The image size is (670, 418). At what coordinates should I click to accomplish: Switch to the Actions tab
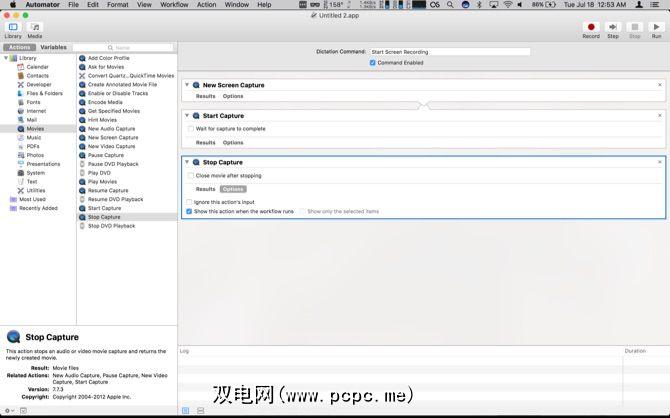[20, 47]
